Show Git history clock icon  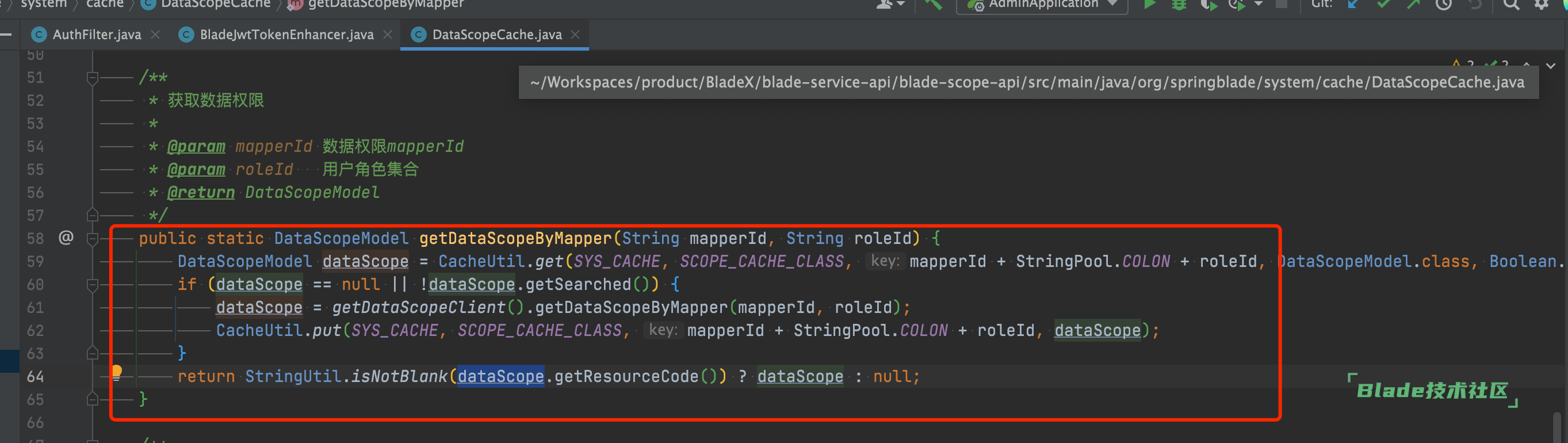(1444, 4)
